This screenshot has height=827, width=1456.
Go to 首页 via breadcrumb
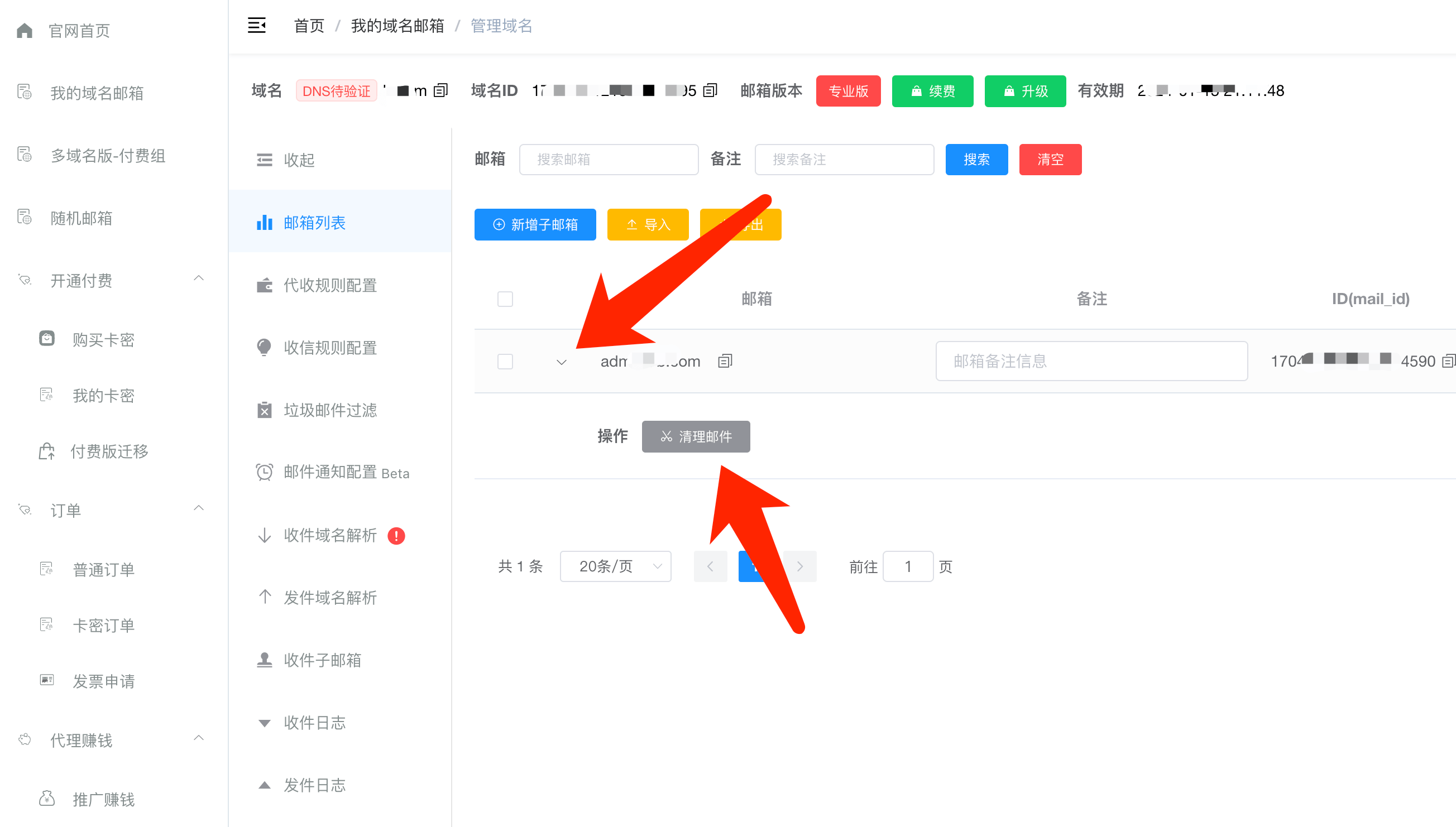(309, 26)
